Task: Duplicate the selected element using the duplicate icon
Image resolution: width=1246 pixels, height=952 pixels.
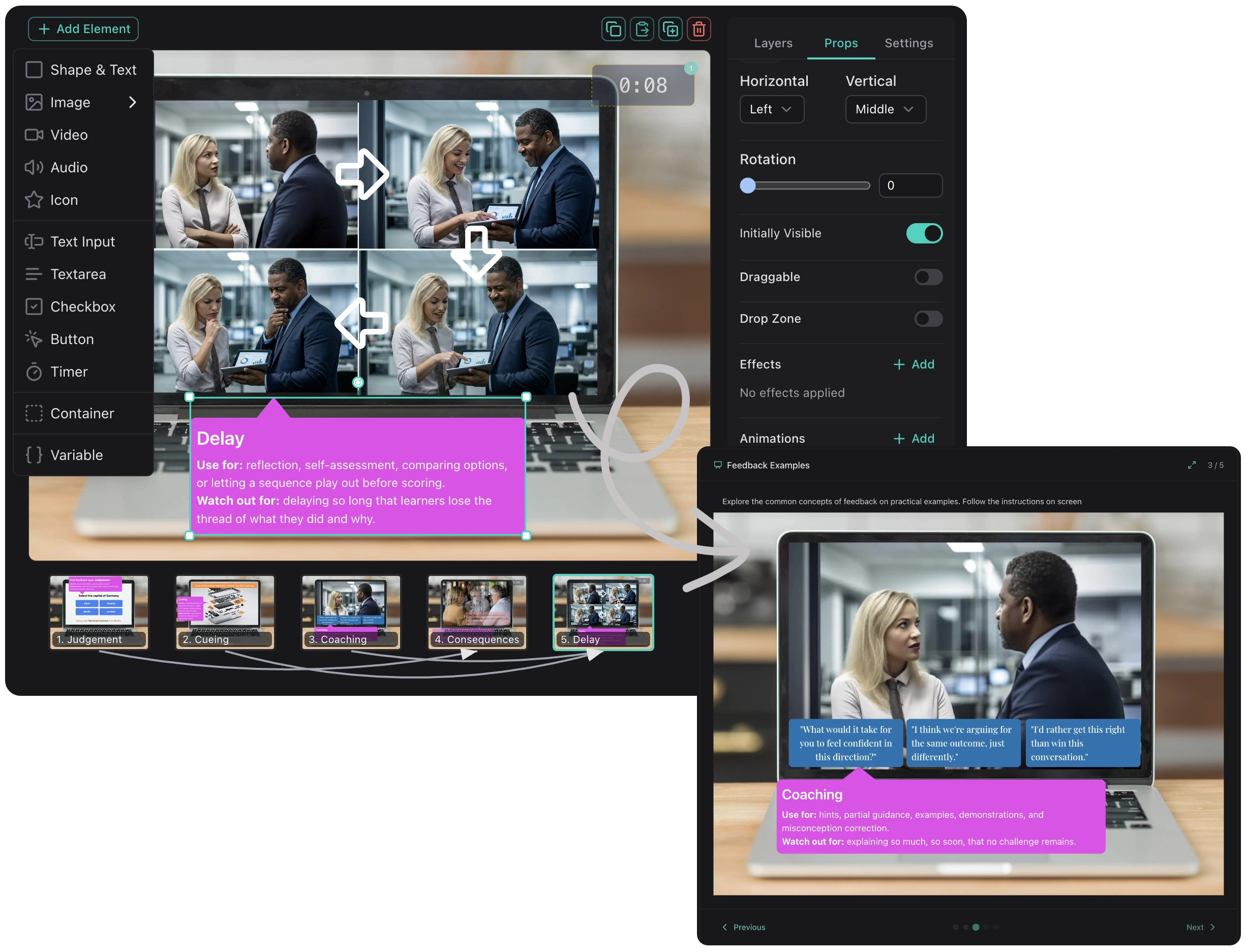Action: click(671, 29)
